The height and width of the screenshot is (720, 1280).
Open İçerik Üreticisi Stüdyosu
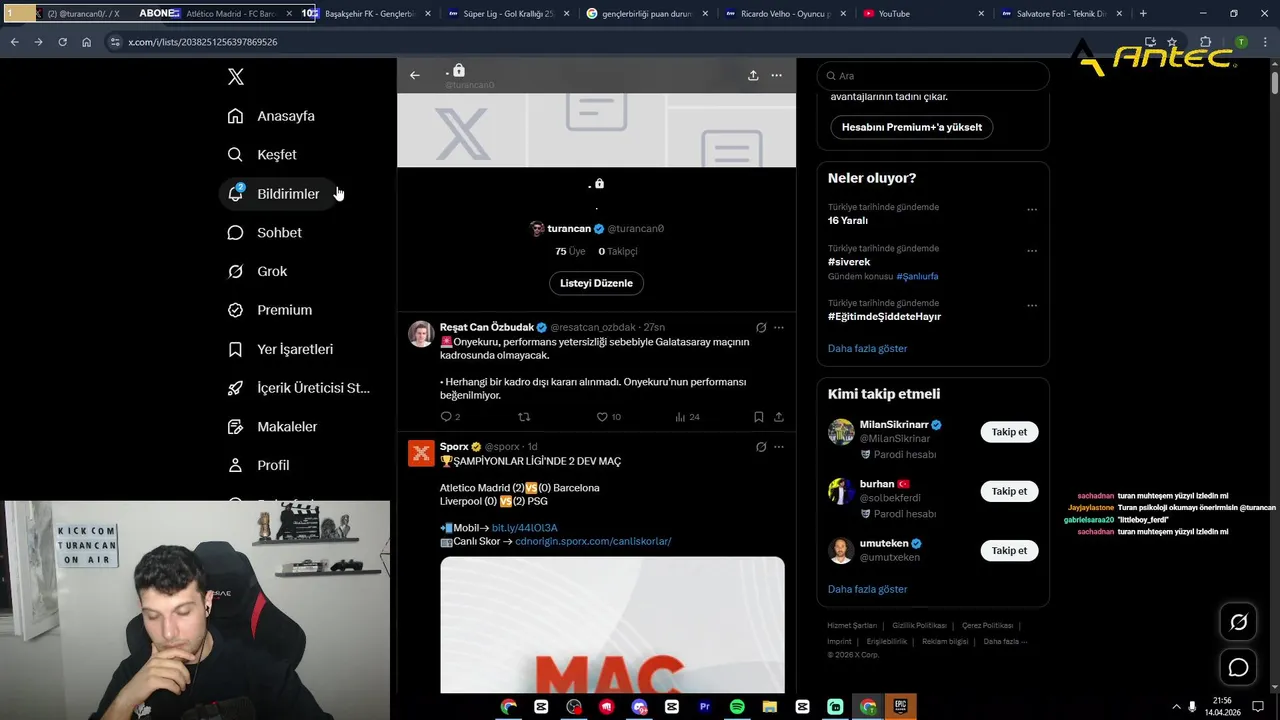(299, 388)
